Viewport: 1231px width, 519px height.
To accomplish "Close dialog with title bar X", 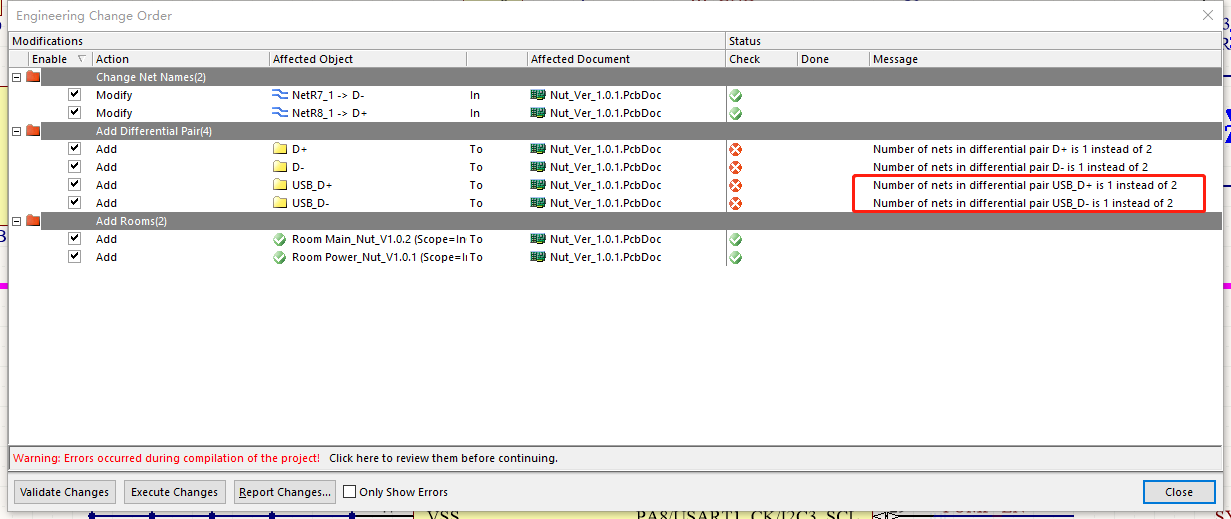I will 1207,15.
